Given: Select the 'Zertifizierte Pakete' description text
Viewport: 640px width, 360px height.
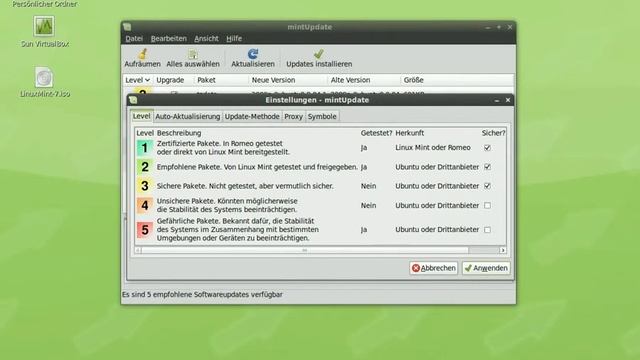Looking at the screenshot, I should click(x=223, y=148).
